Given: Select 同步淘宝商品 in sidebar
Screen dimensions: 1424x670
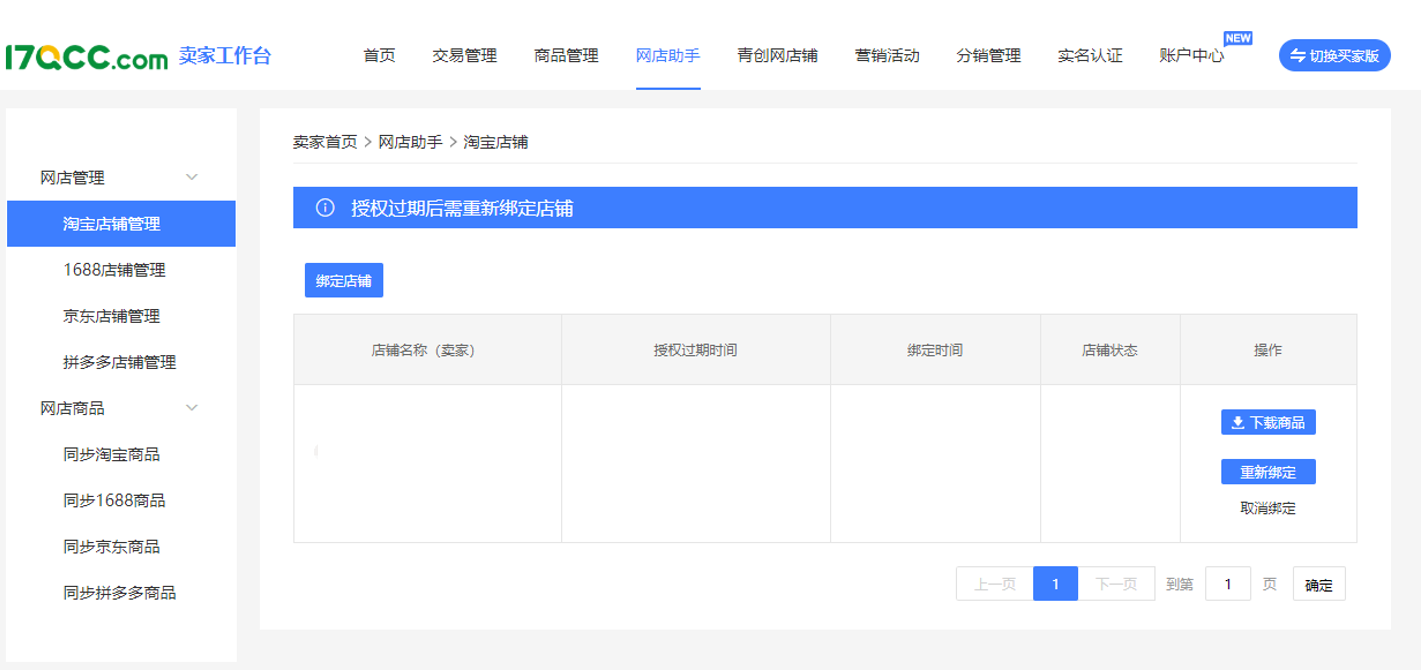Looking at the screenshot, I should [111, 454].
